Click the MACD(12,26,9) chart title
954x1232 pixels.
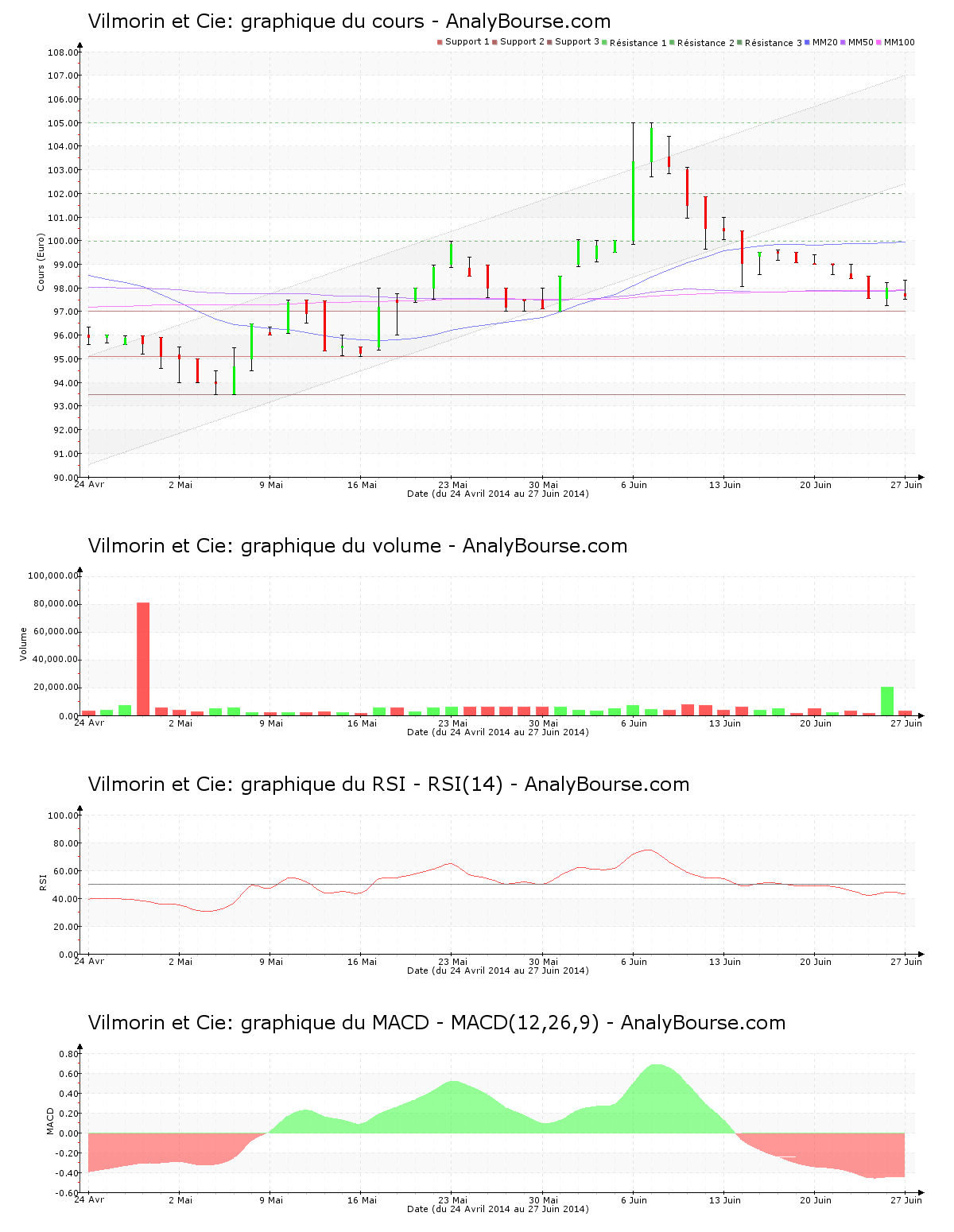(436, 1023)
